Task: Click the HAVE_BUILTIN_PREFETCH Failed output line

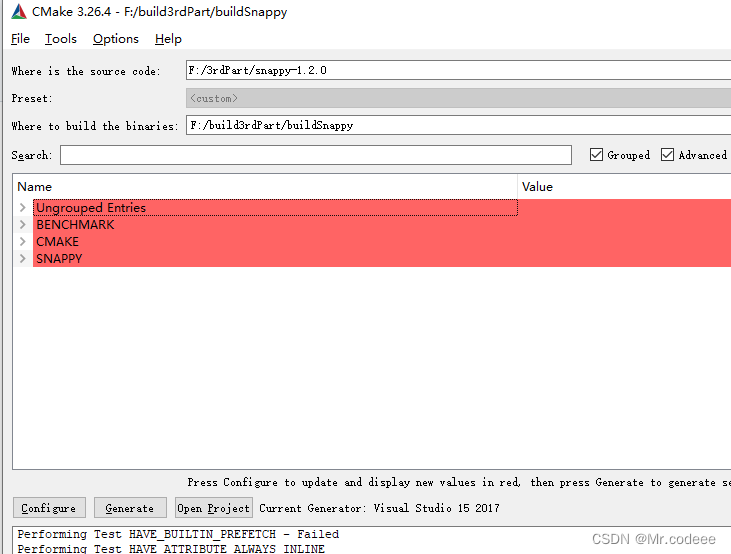Action: click(178, 534)
